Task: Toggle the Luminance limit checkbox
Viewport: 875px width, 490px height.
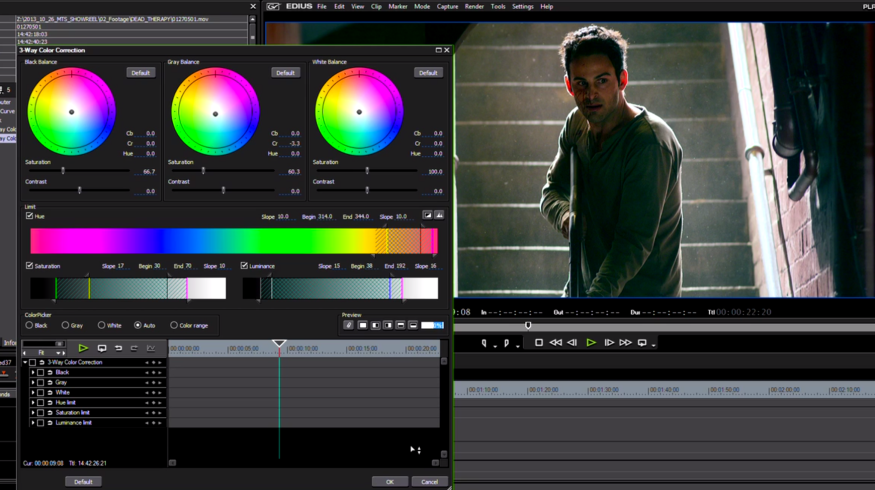Action: (x=244, y=266)
